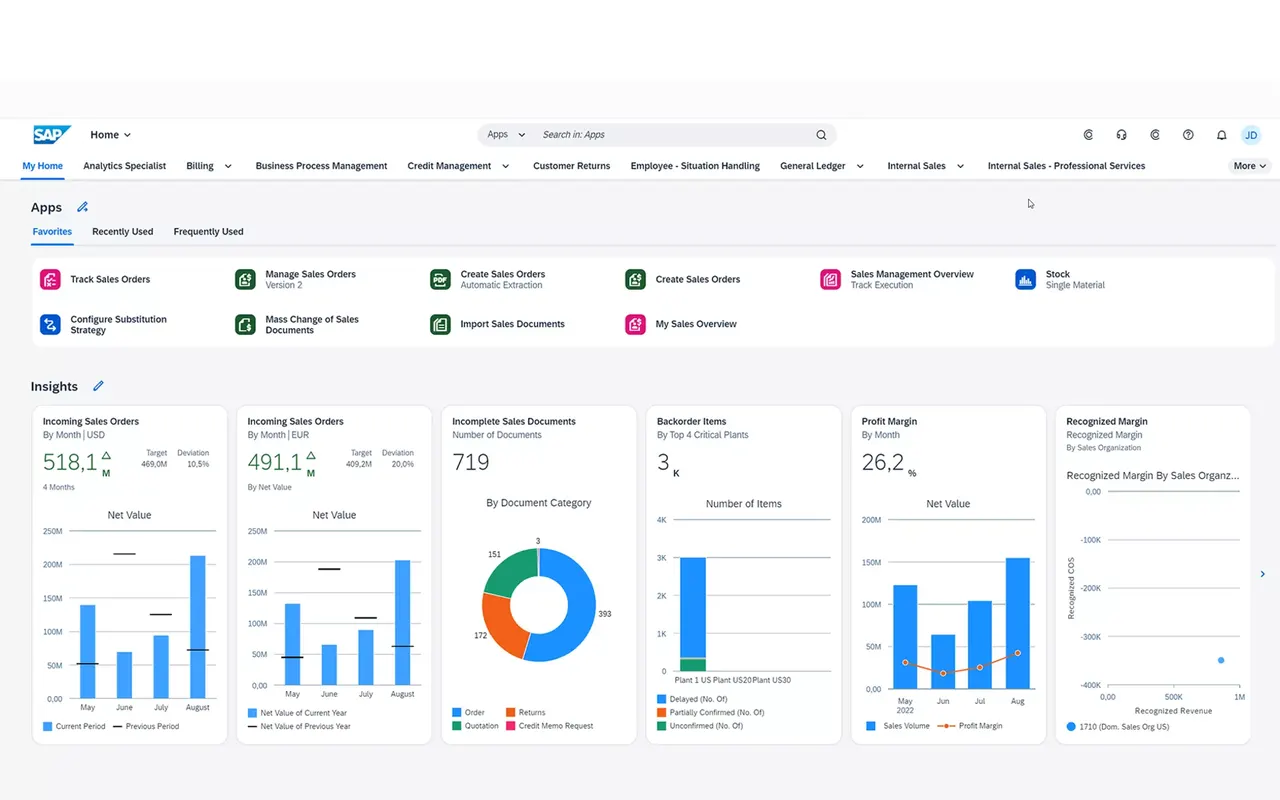Open the Employee - Situation Handling tab
Viewport: 1280px width, 800px height.
[x=695, y=166]
